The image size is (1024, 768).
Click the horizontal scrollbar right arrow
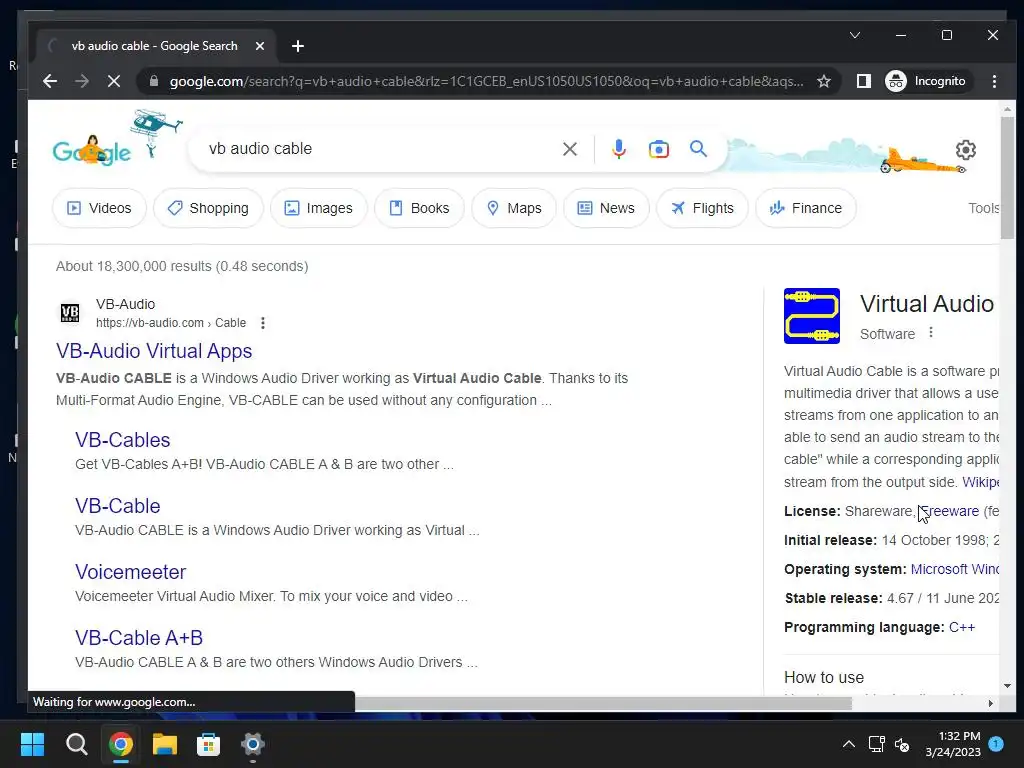991,703
